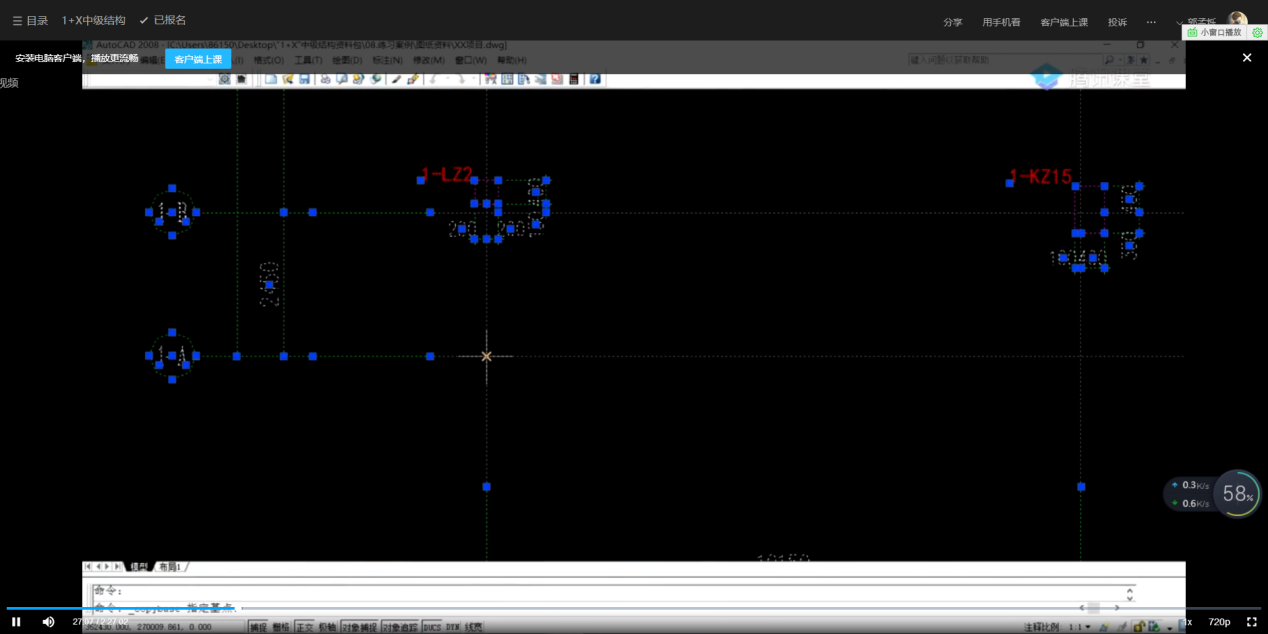
Task: Open 720p video quality selector
Action: [x=1219, y=622]
